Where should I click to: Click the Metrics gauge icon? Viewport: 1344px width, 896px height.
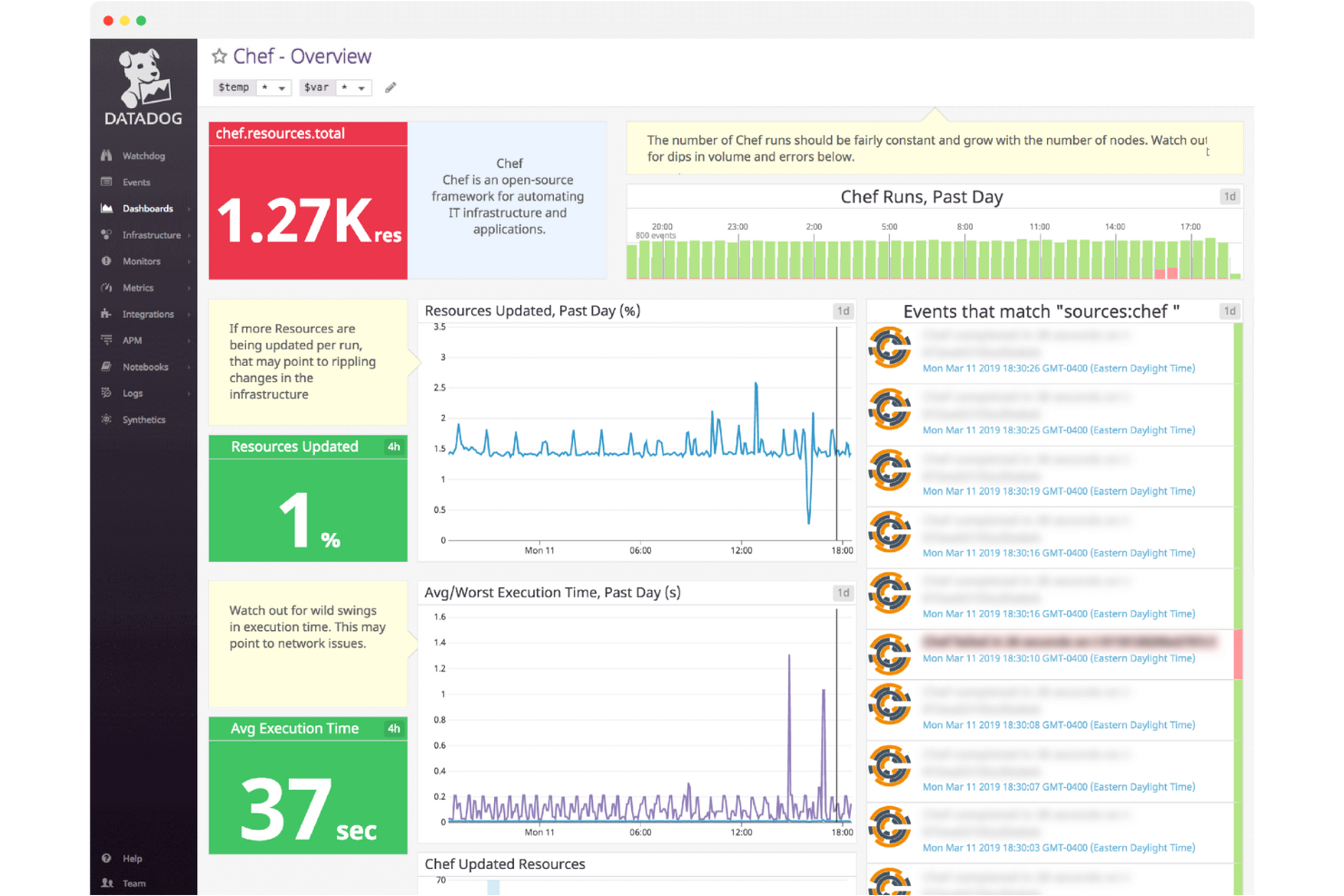tap(106, 288)
